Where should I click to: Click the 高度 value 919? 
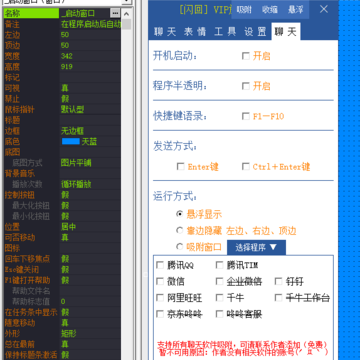pyautogui.click(x=67, y=67)
